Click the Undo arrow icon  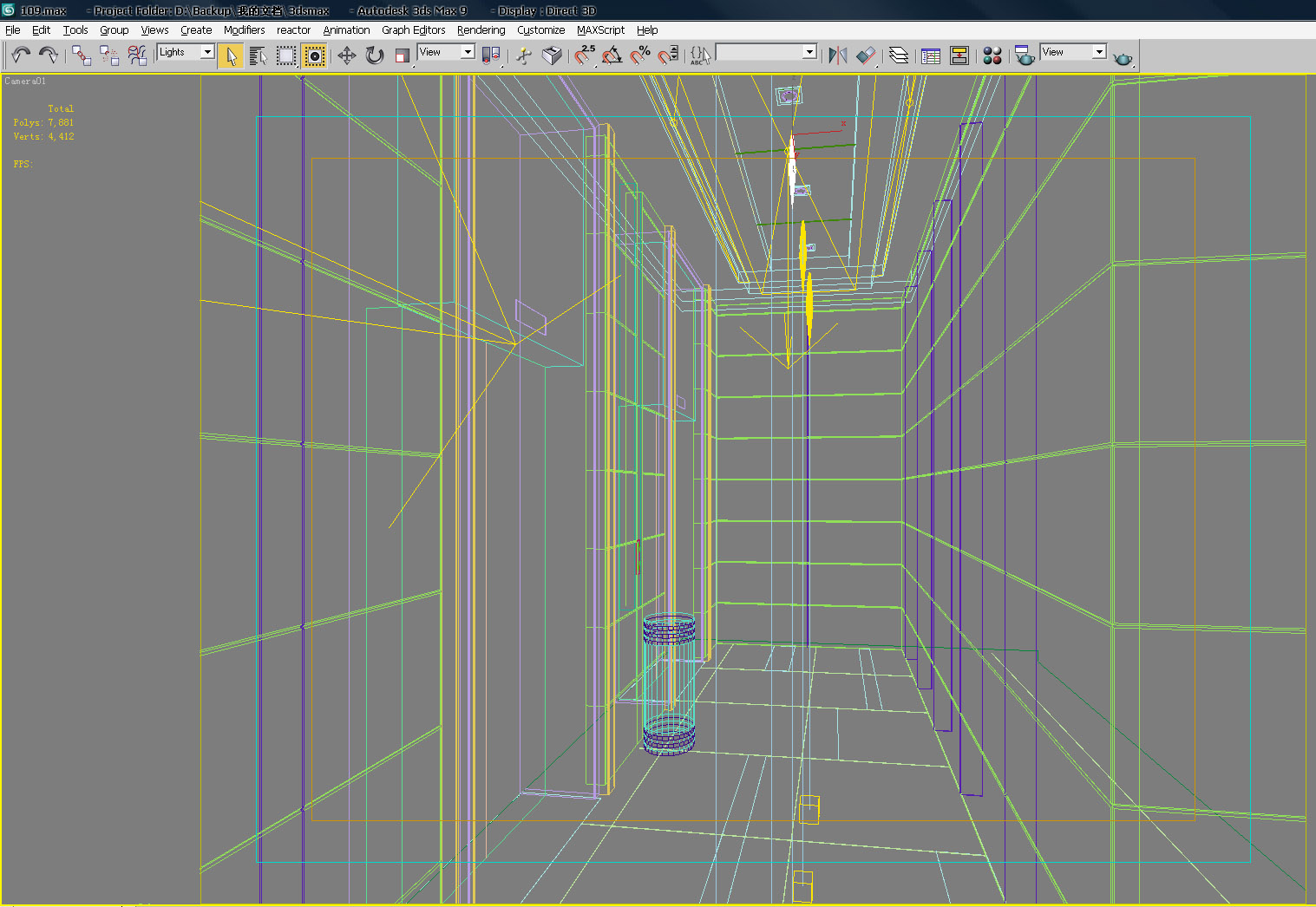tap(21, 55)
